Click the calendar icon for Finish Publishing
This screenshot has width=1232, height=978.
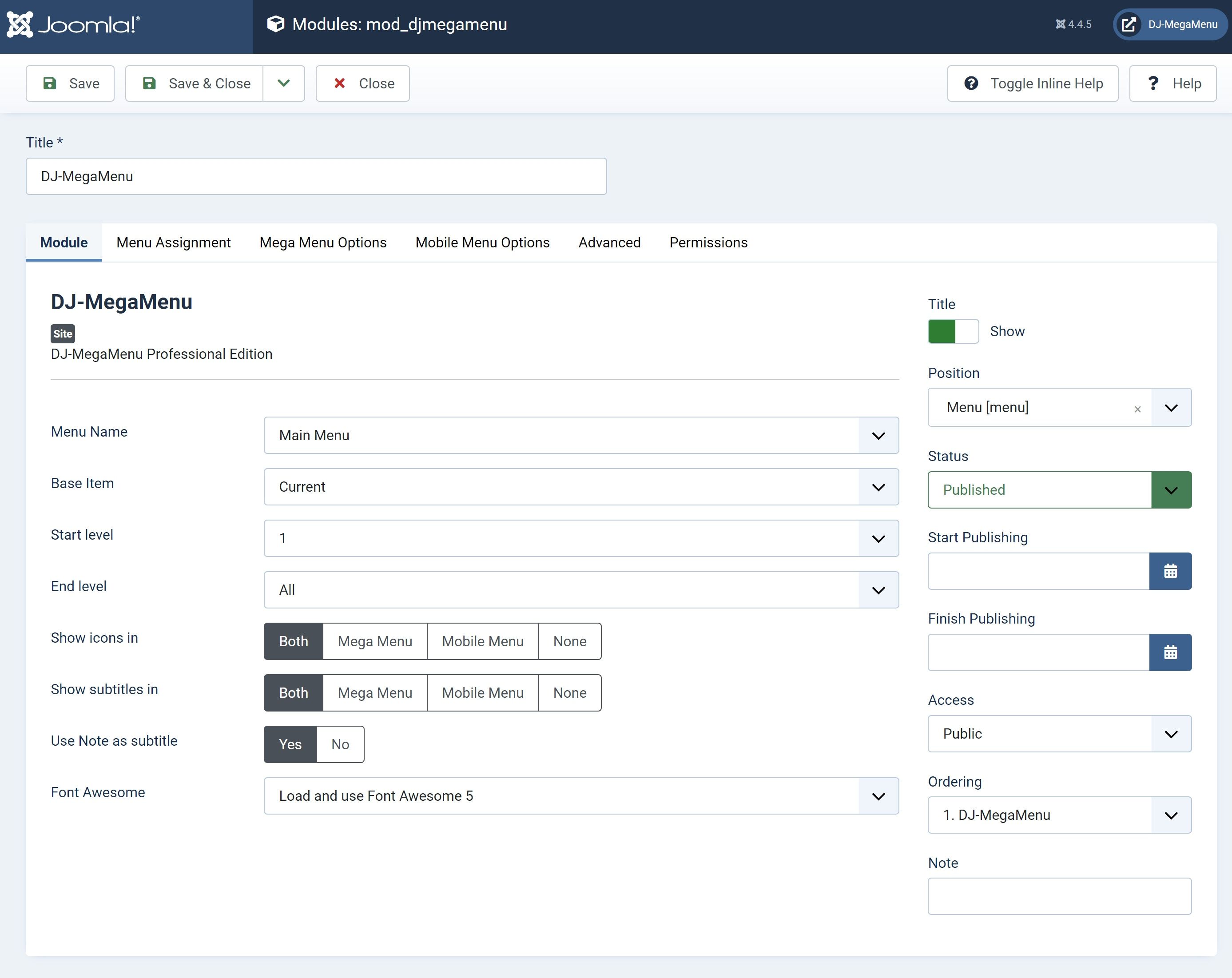pyautogui.click(x=1170, y=652)
